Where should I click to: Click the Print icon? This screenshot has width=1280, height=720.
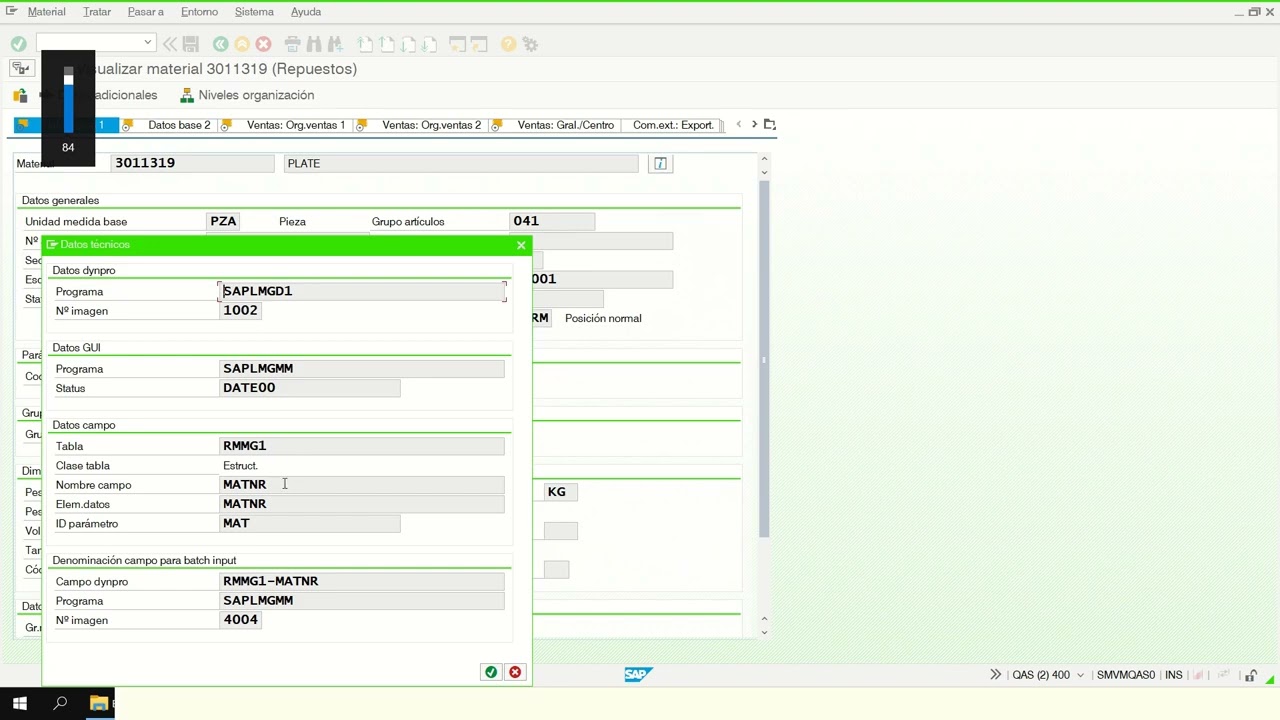pos(292,44)
